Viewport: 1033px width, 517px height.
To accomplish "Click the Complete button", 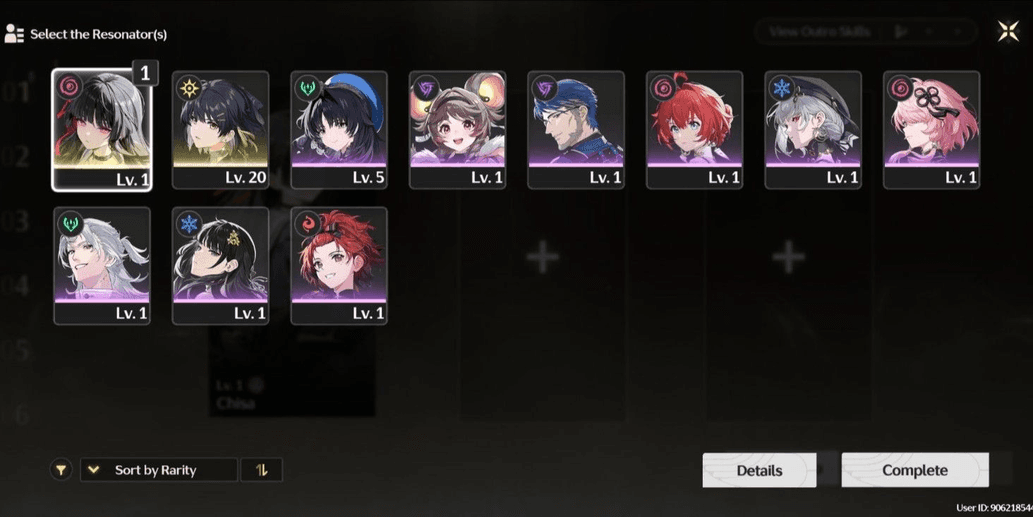I will [x=915, y=470].
